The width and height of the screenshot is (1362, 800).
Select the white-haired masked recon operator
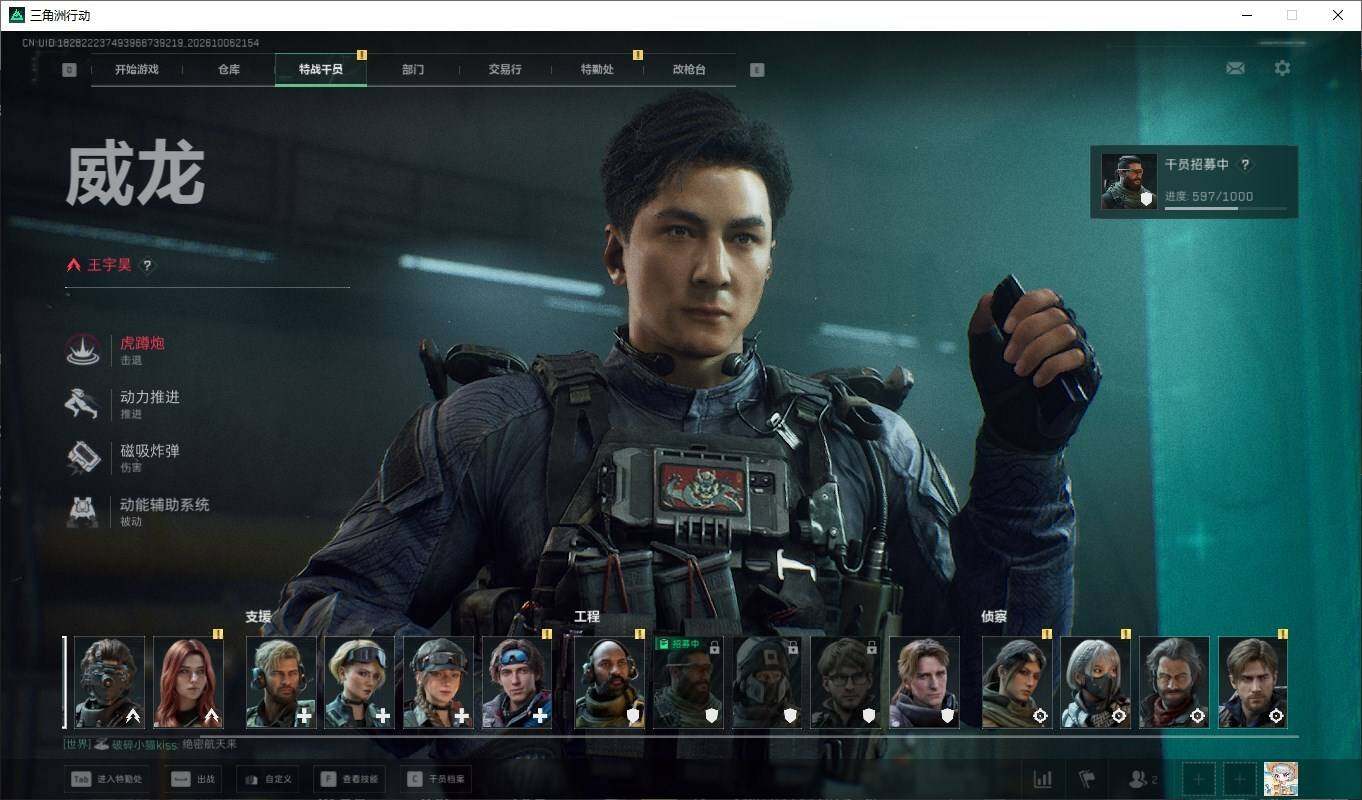[1096, 682]
